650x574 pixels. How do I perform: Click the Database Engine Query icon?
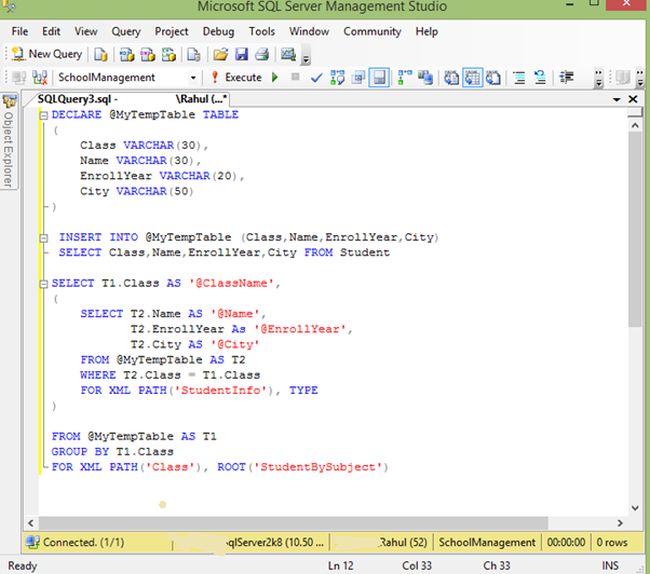(x=101, y=54)
